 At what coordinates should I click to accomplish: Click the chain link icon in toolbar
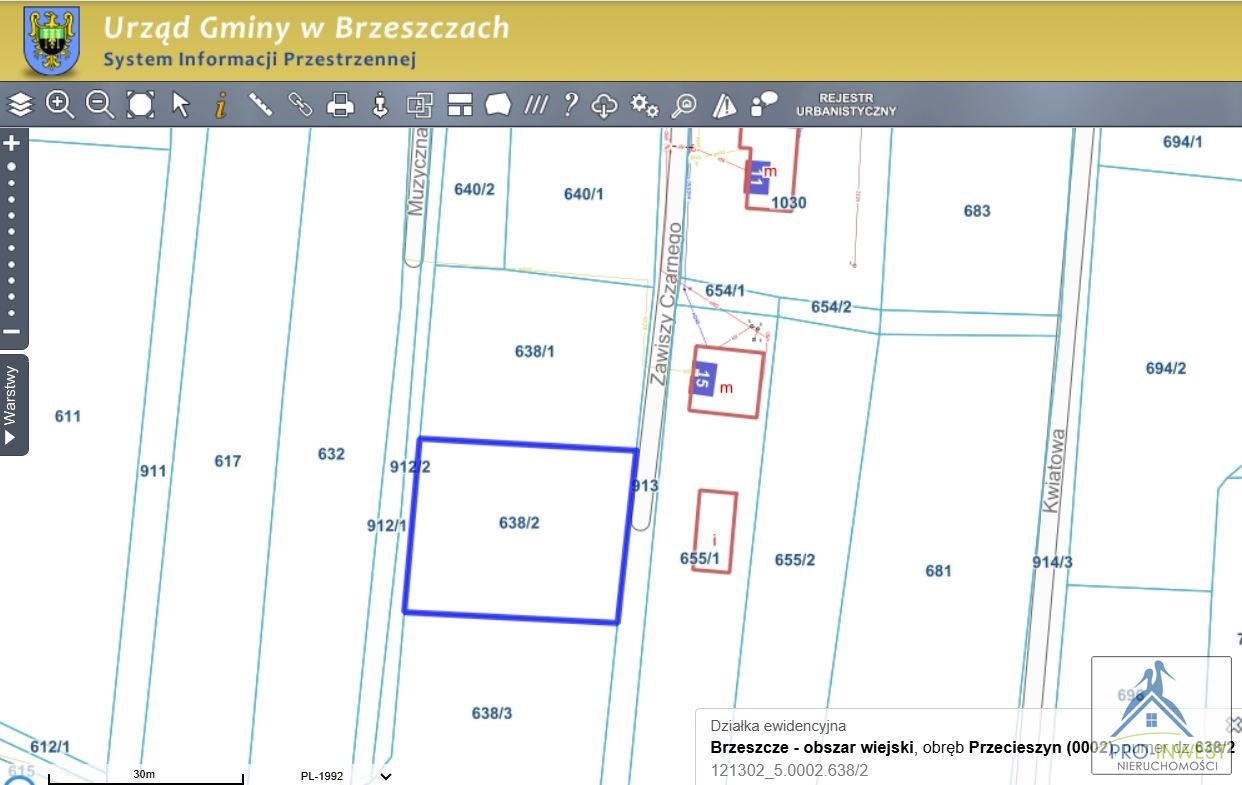pos(300,104)
